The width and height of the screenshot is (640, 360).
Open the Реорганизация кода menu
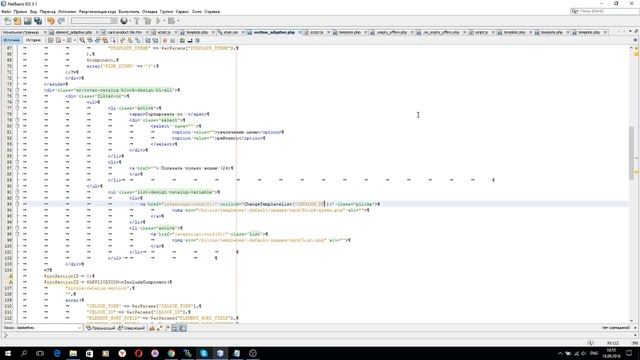[97, 12]
